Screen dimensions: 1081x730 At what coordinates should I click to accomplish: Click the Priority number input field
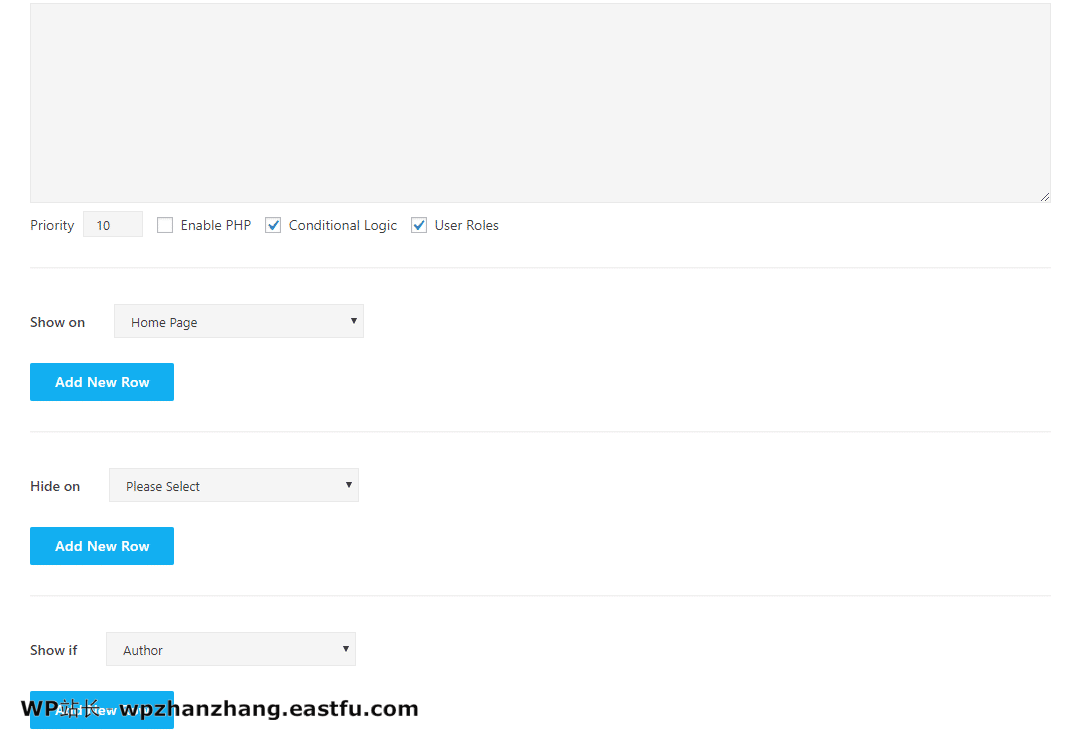click(113, 225)
